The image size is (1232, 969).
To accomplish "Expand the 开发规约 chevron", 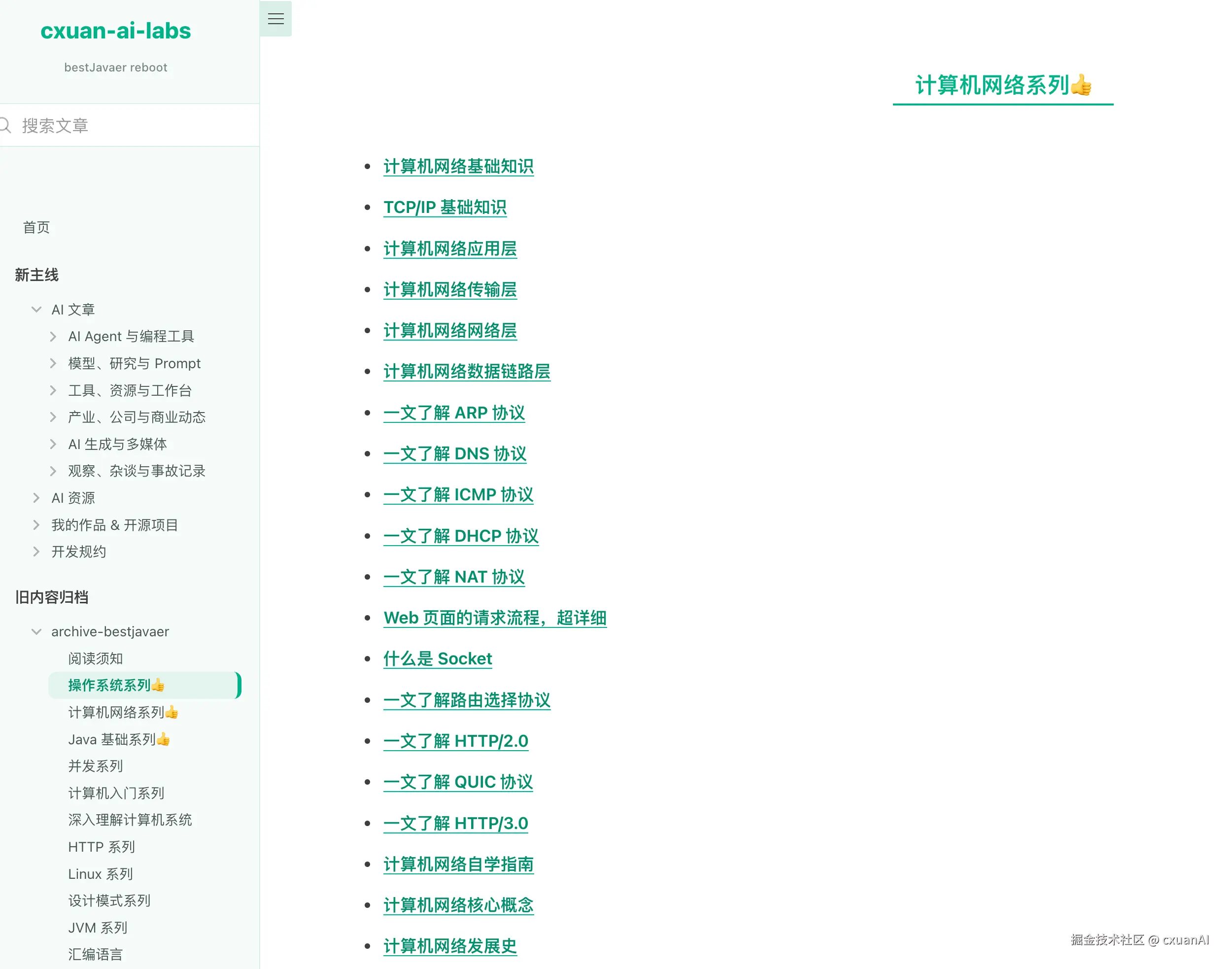I will coord(36,552).
